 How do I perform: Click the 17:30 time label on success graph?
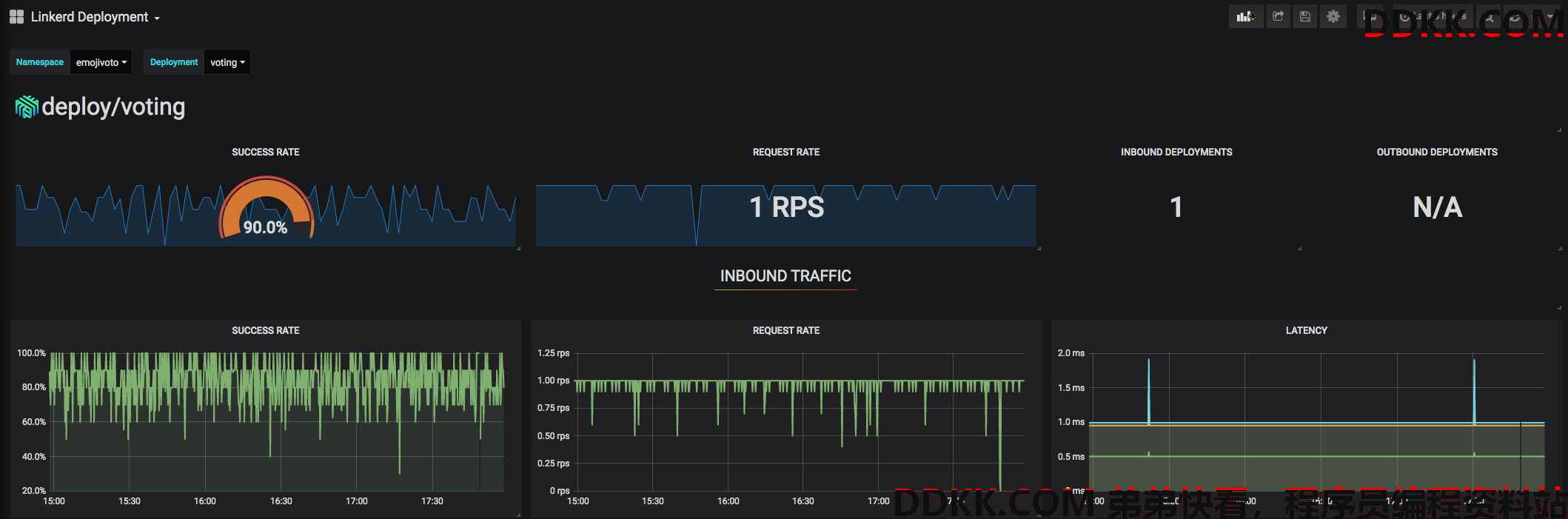[432, 501]
